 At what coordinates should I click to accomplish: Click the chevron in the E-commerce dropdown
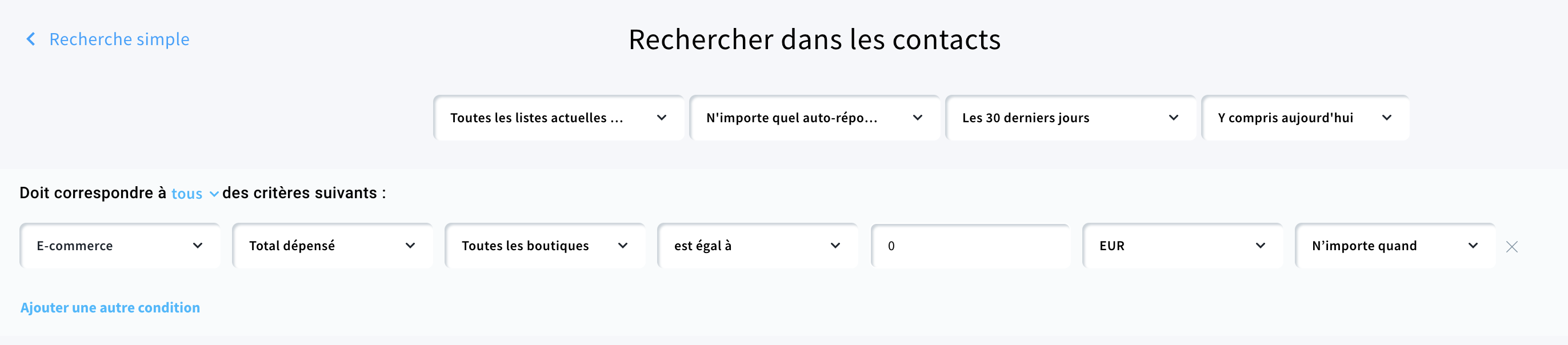point(198,245)
